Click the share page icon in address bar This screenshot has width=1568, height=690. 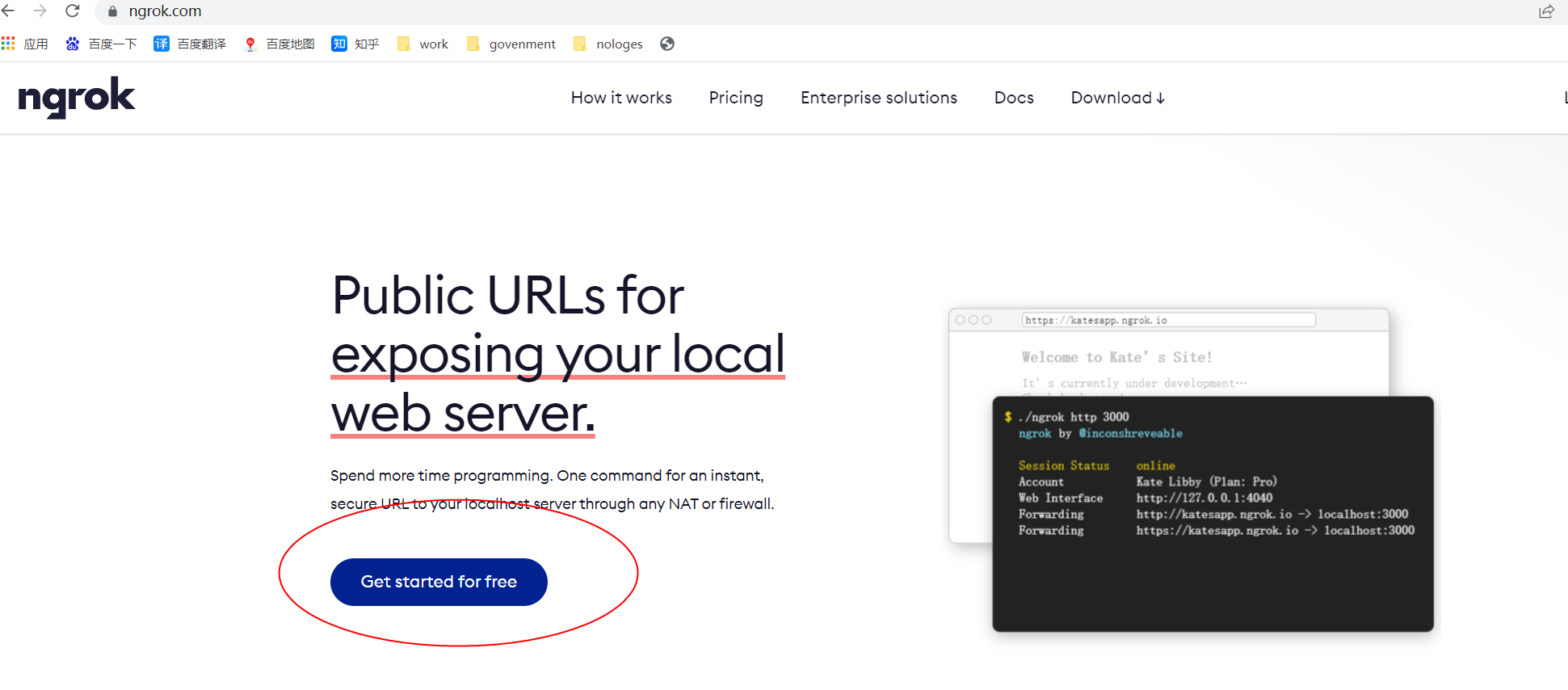pos(1546,11)
